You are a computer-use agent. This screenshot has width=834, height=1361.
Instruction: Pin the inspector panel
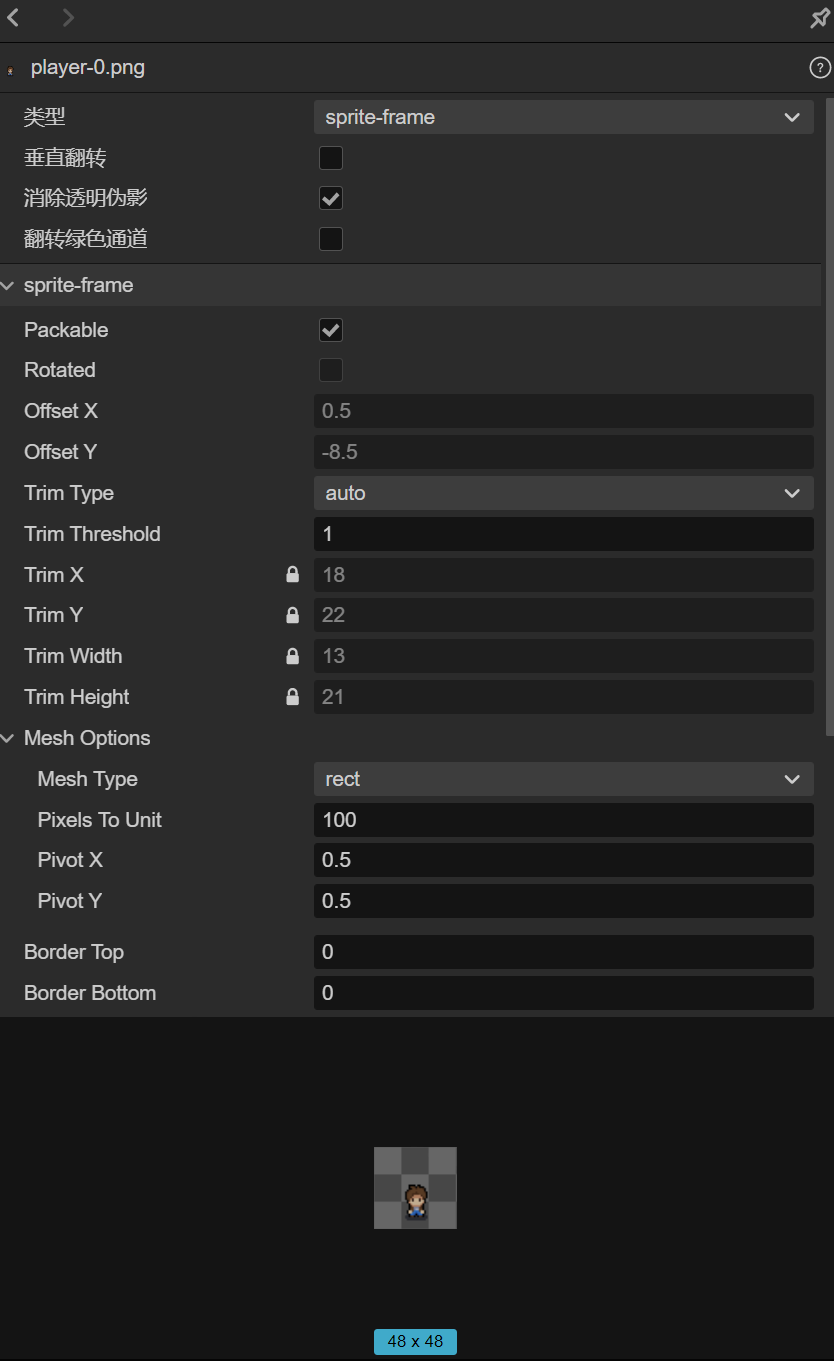pyautogui.click(x=819, y=19)
